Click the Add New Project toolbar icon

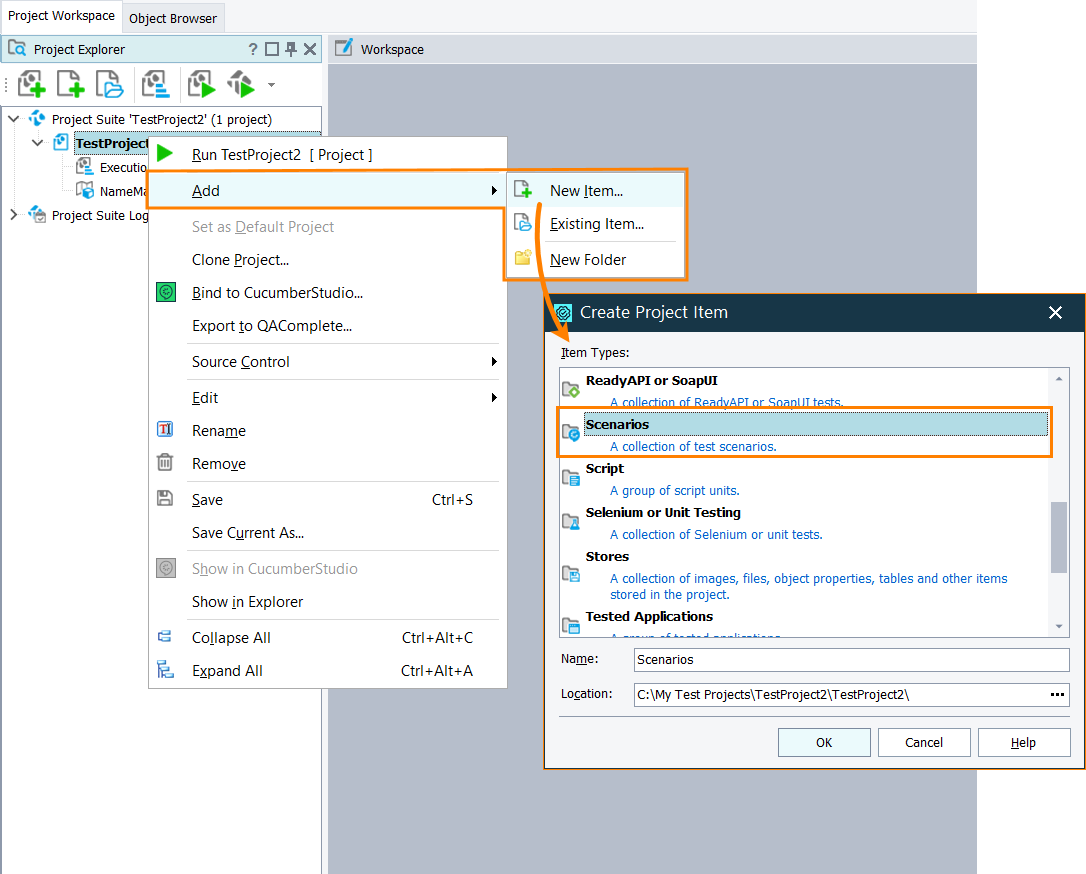(x=32, y=84)
